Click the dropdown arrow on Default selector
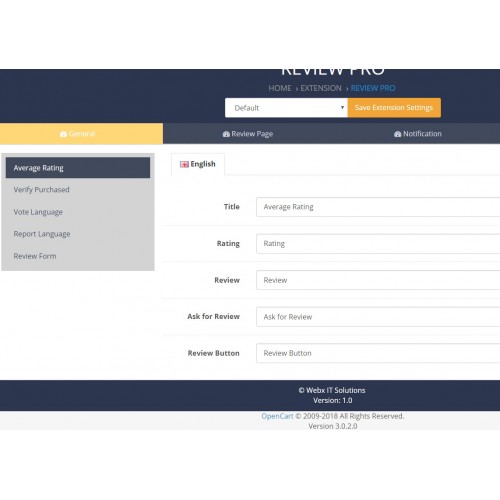500x500 pixels. 342,107
